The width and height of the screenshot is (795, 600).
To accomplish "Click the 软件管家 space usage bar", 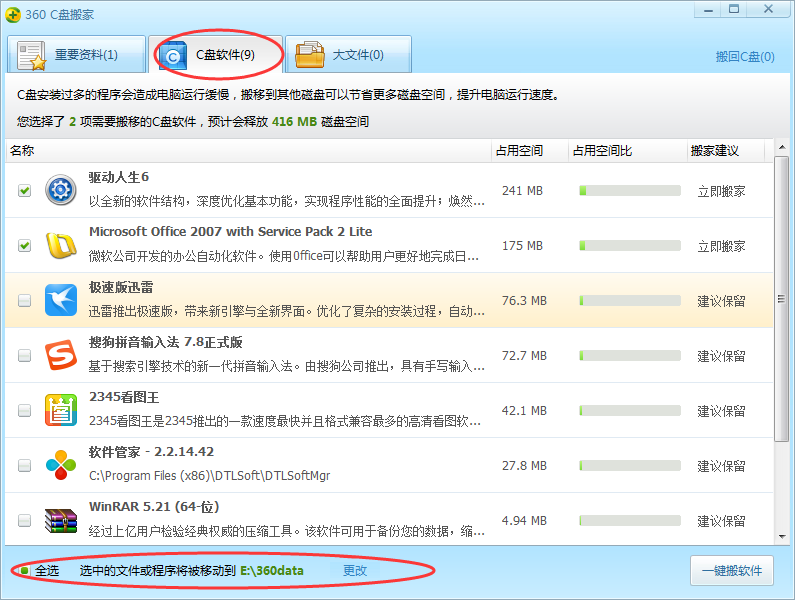I will point(630,465).
